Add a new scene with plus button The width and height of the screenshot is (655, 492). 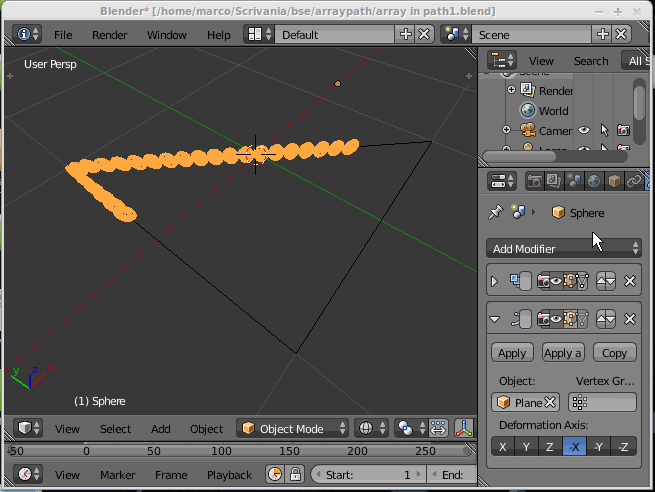tap(602, 34)
